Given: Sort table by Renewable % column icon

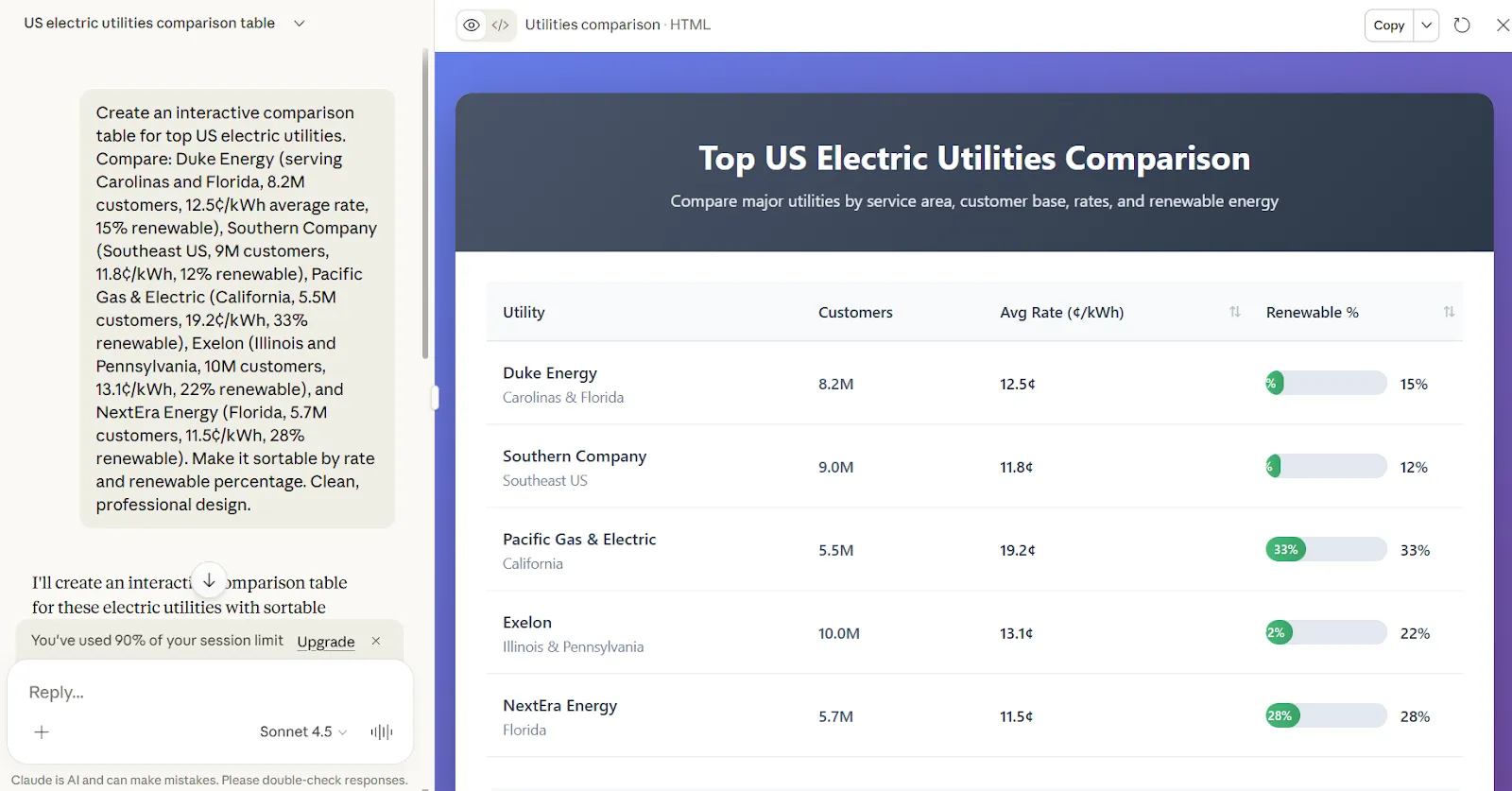Looking at the screenshot, I should pyautogui.click(x=1449, y=312).
